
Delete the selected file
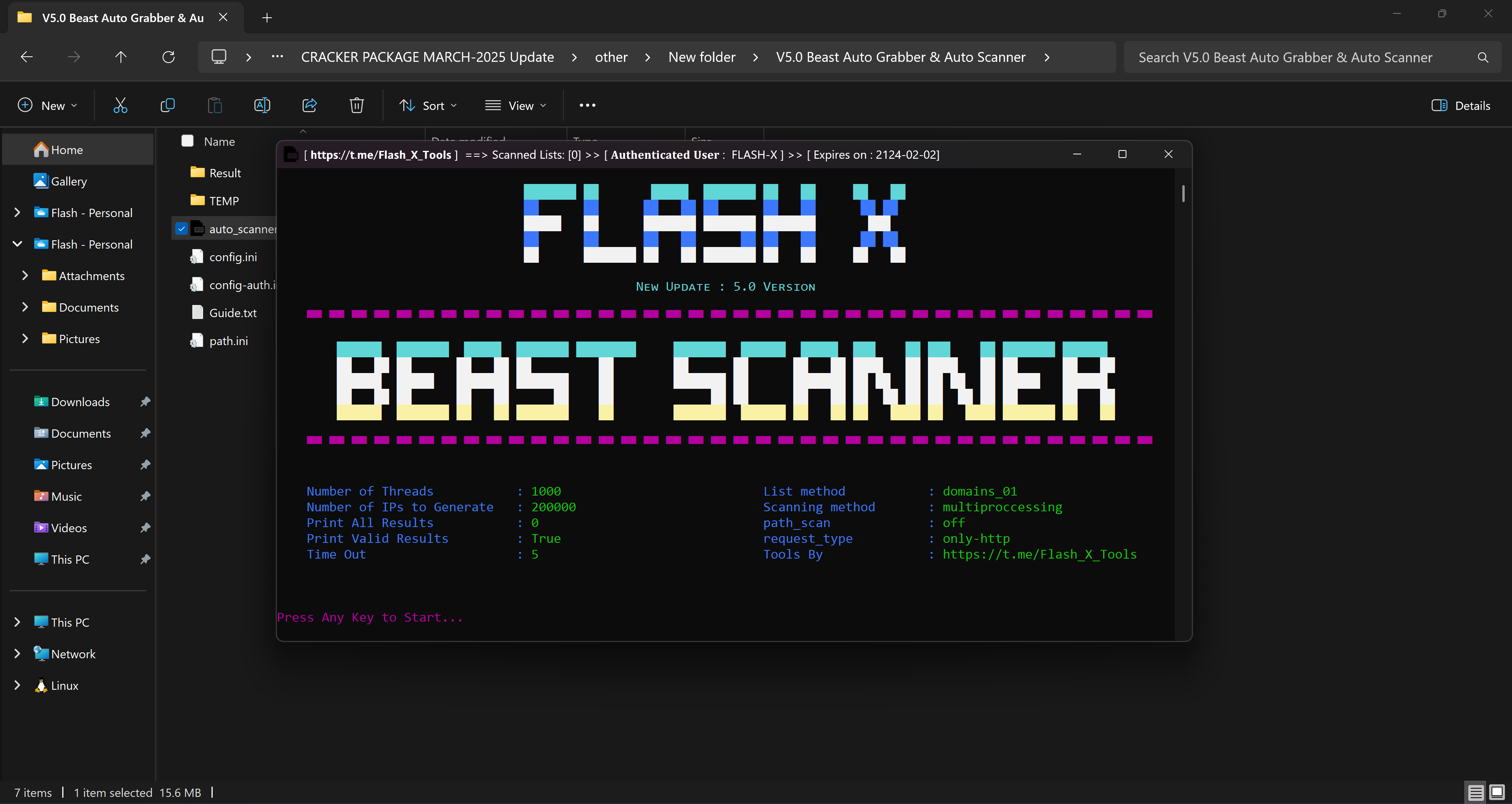coord(356,105)
